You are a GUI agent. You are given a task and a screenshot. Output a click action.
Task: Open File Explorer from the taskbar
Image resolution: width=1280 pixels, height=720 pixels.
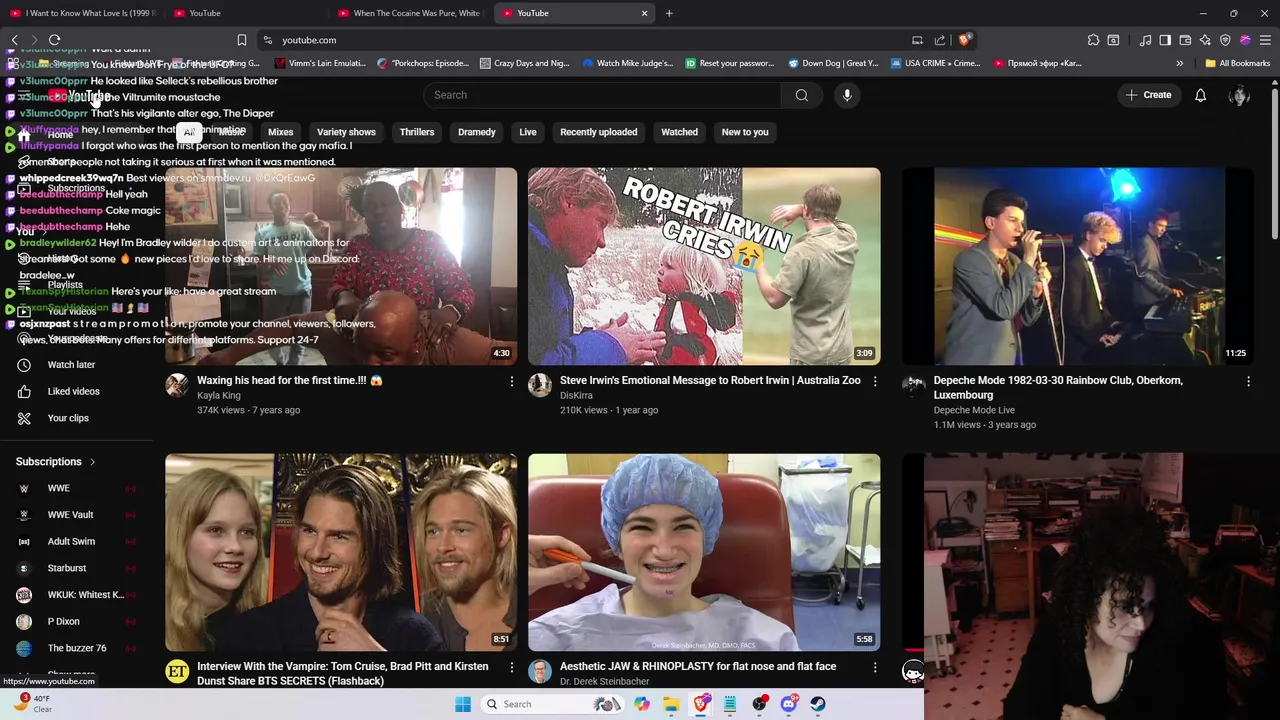[x=671, y=704]
